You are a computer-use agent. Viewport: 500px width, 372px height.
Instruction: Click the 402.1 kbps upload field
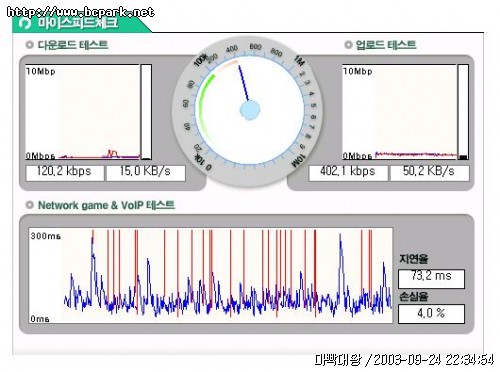[x=348, y=173]
